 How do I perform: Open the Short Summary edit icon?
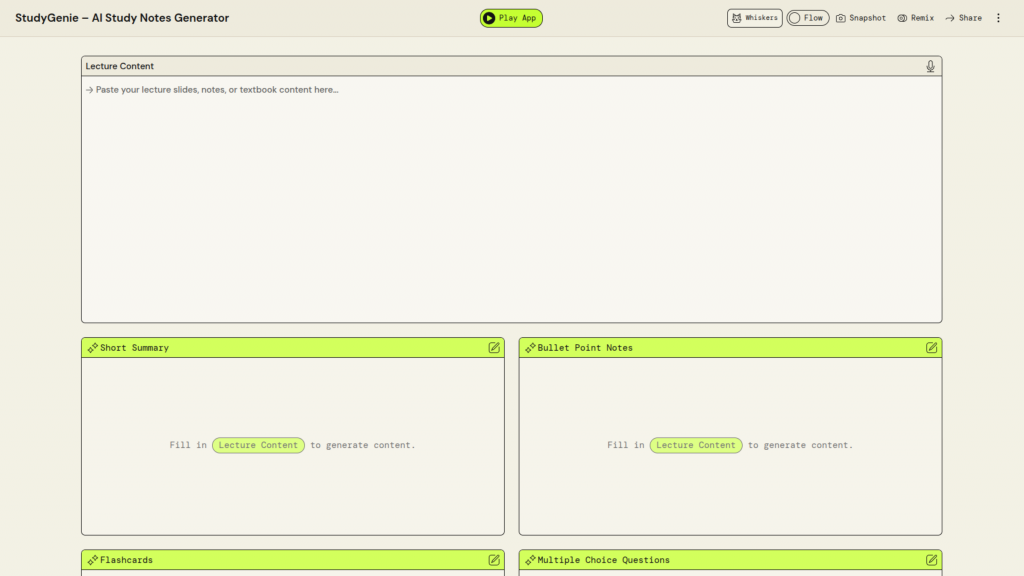pyautogui.click(x=494, y=348)
